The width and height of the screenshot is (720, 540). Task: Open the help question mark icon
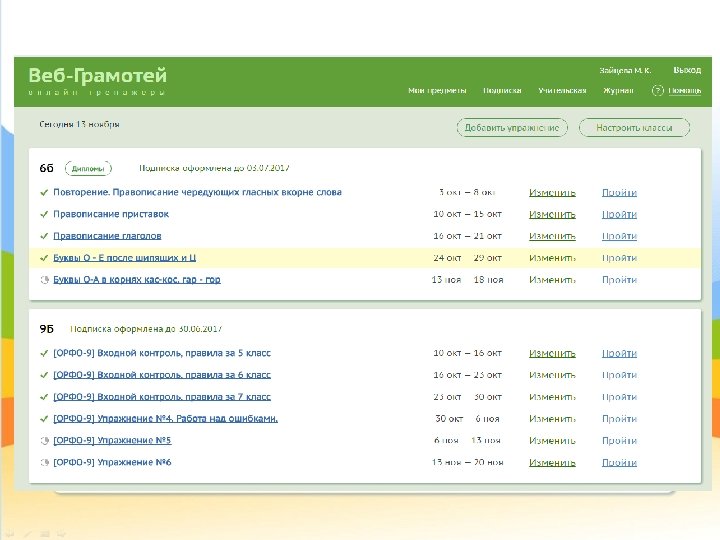pos(658,90)
